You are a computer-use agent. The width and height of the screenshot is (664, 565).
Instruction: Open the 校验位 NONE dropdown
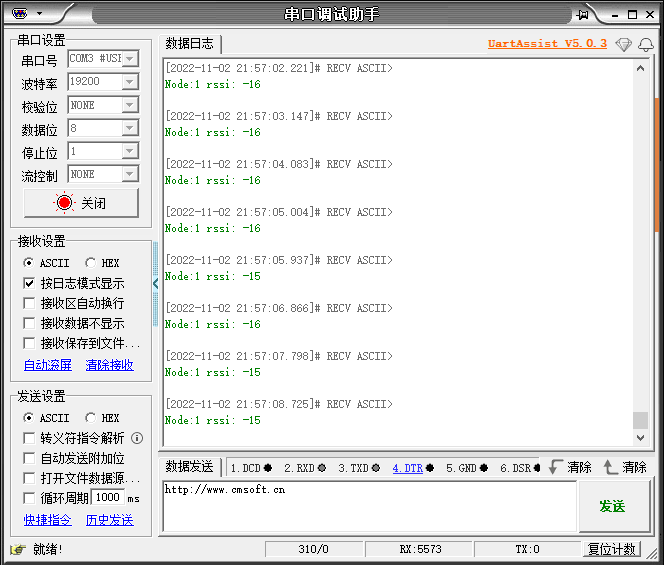point(130,105)
